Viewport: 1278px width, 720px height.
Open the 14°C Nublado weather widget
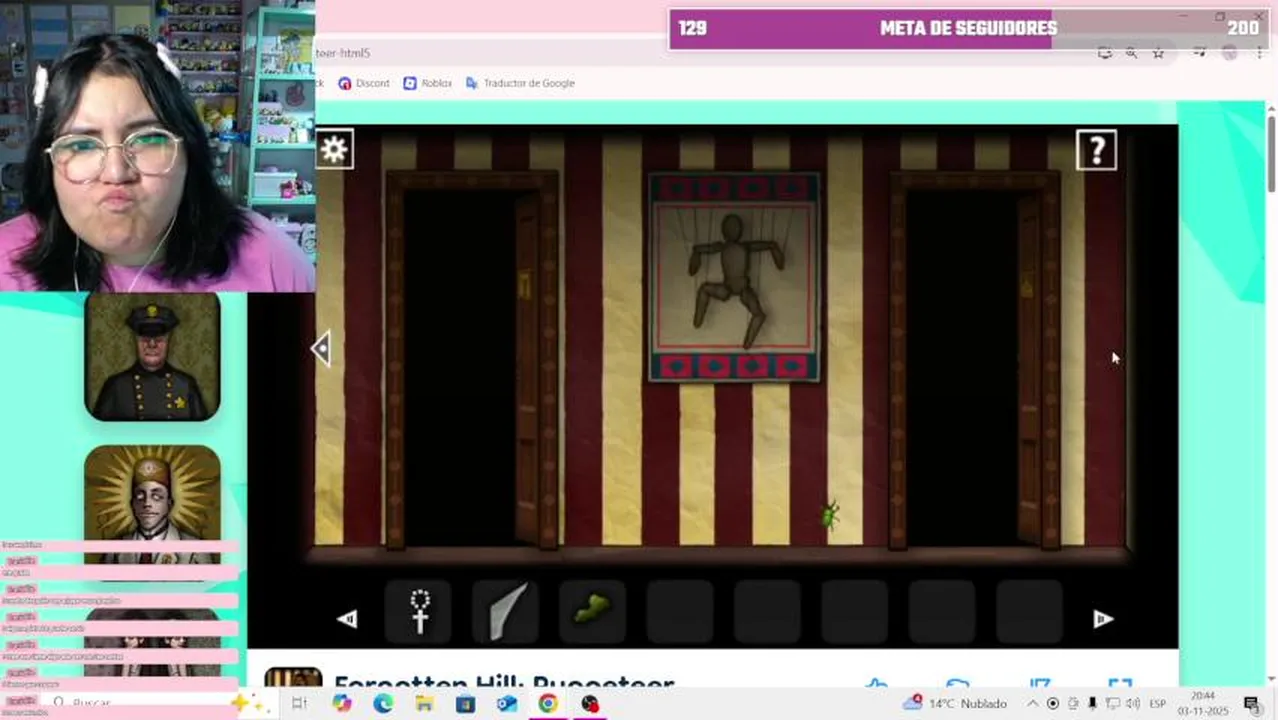954,703
